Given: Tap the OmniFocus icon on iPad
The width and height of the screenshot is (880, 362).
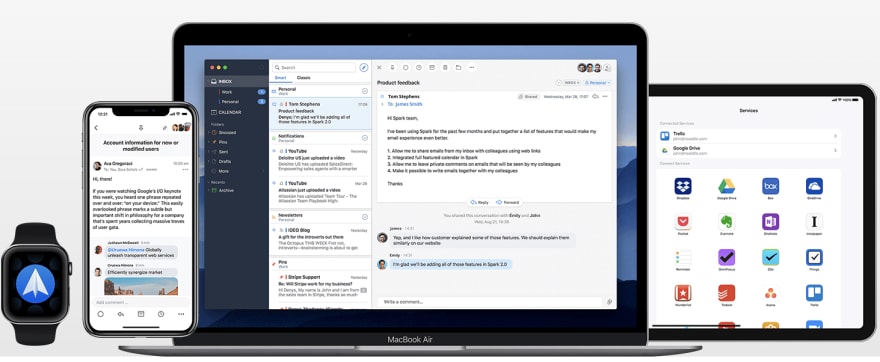Looking at the screenshot, I should (727, 258).
